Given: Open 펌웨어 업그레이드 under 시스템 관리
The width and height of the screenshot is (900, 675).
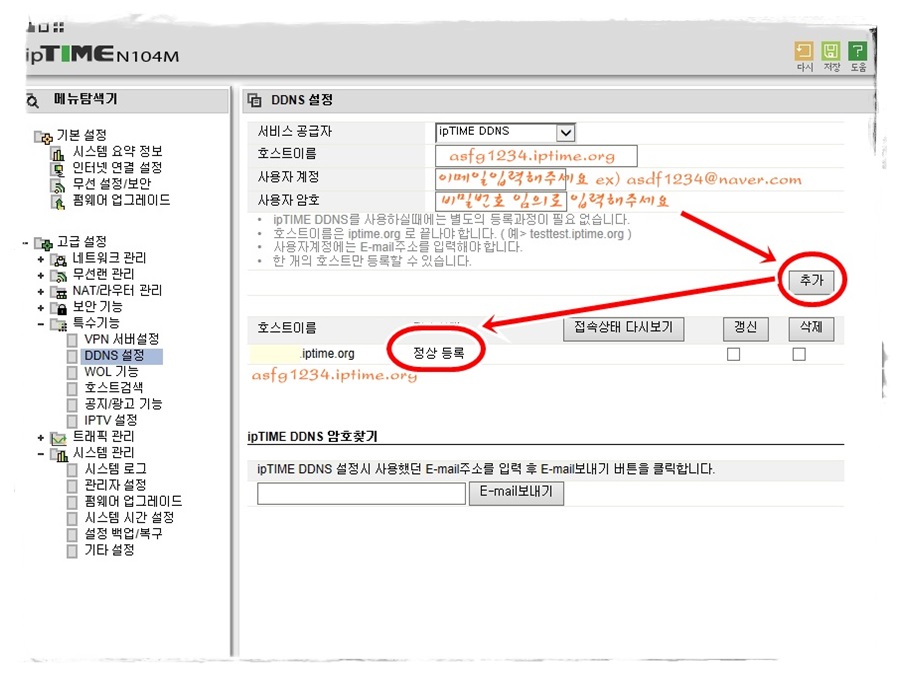Looking at the screenshot, I should 133,502.
